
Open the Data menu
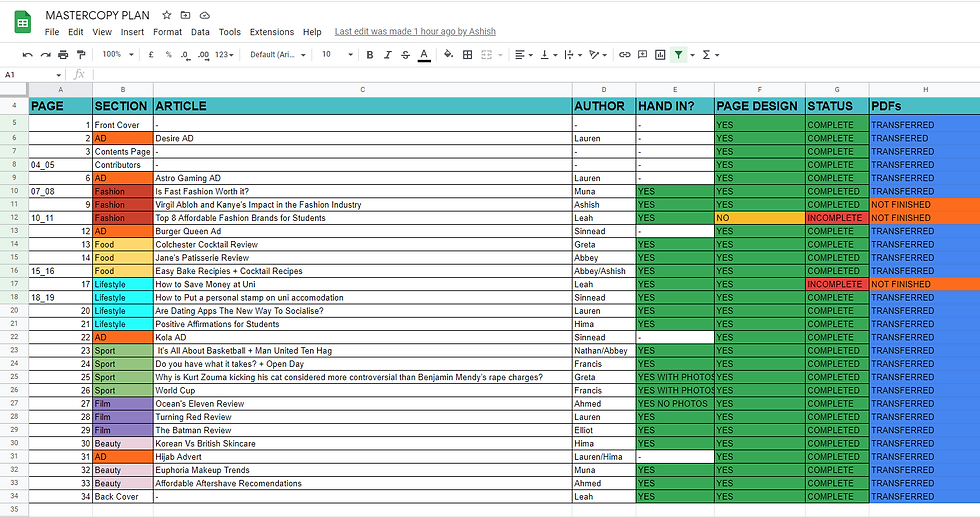[x=200, y=32]
